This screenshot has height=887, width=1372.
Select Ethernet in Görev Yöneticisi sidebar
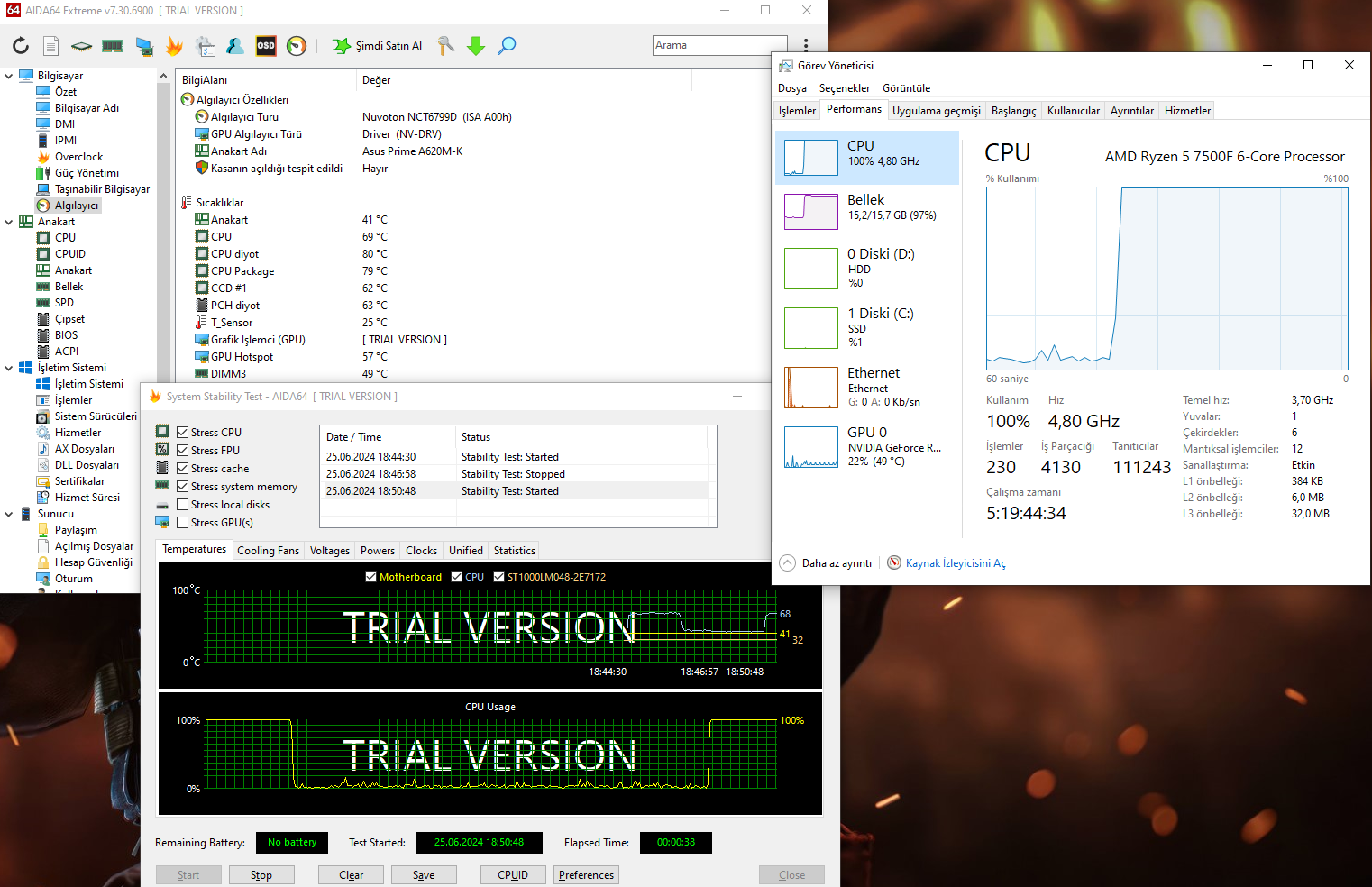866,387
